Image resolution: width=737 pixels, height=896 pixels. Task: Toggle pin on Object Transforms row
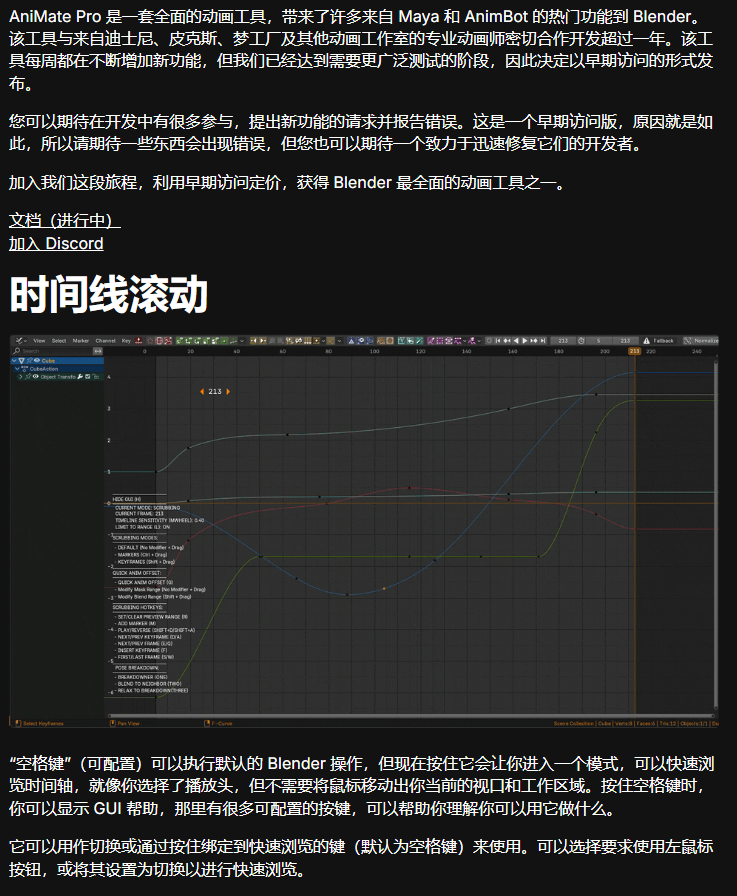pyautogui.click(x=27, y=377)
